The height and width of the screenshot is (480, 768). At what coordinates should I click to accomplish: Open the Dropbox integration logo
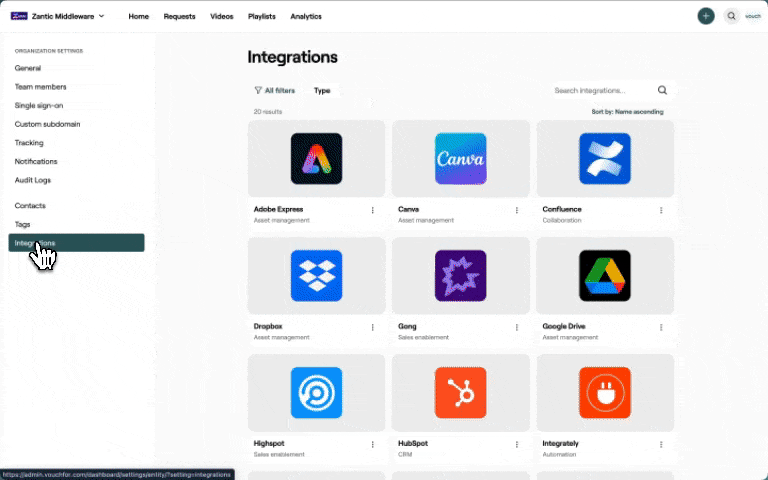click(316, 276)
